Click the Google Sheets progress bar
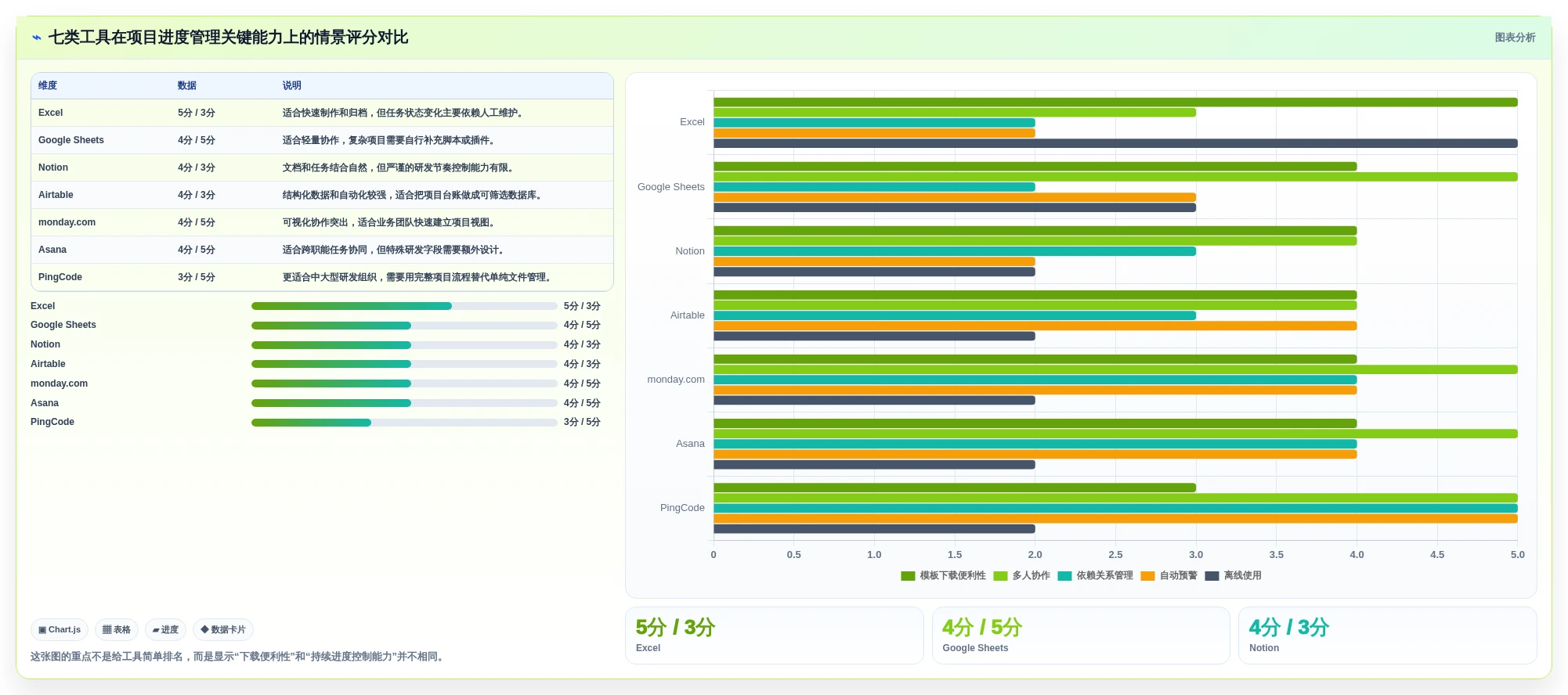Viewport: 1568px width, 695px height. [404, 326]
